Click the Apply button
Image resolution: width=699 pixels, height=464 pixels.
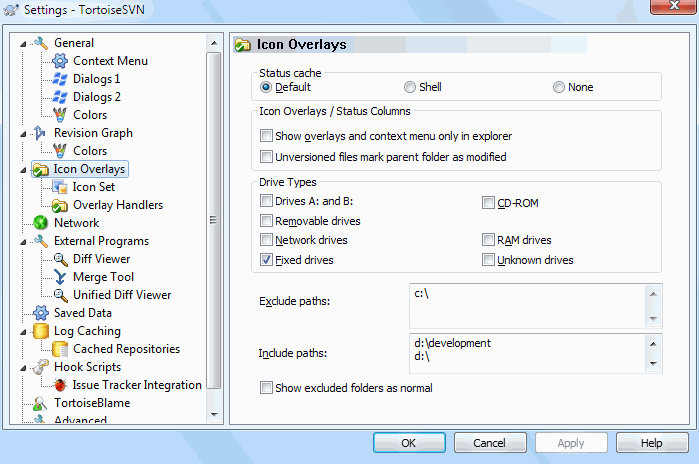pyautogui.click(x=571, y=443)
